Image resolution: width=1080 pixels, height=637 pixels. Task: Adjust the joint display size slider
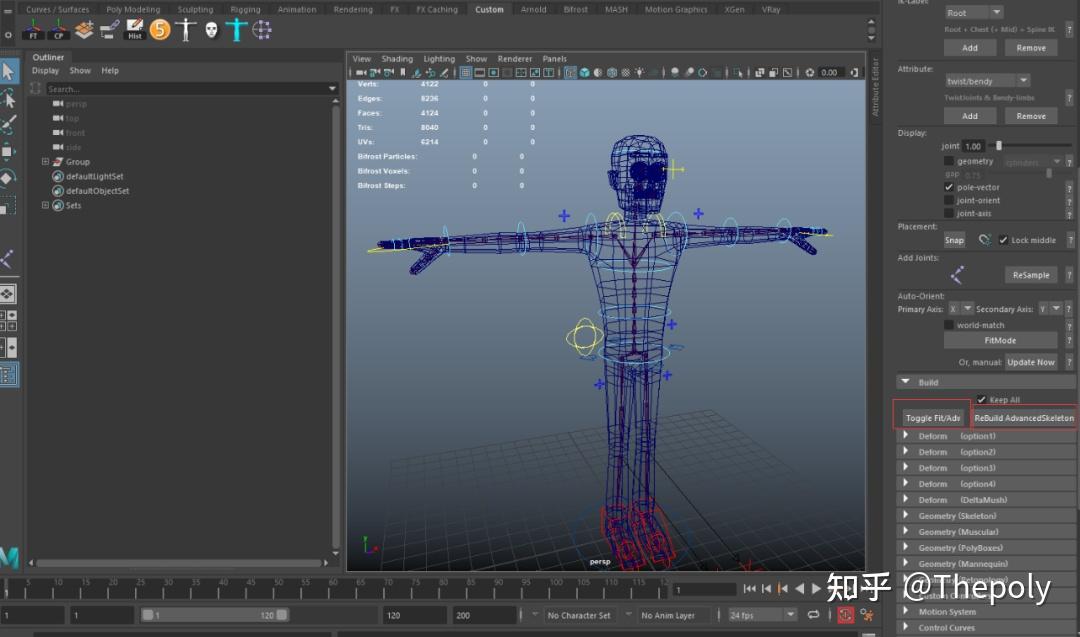(998, 146)
